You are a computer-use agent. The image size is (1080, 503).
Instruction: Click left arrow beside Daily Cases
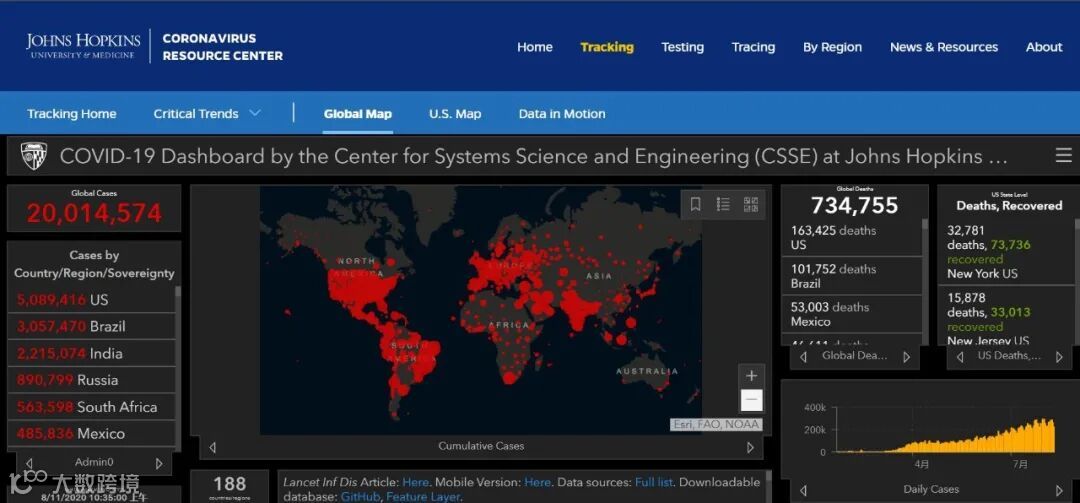[x=803, y=490]
